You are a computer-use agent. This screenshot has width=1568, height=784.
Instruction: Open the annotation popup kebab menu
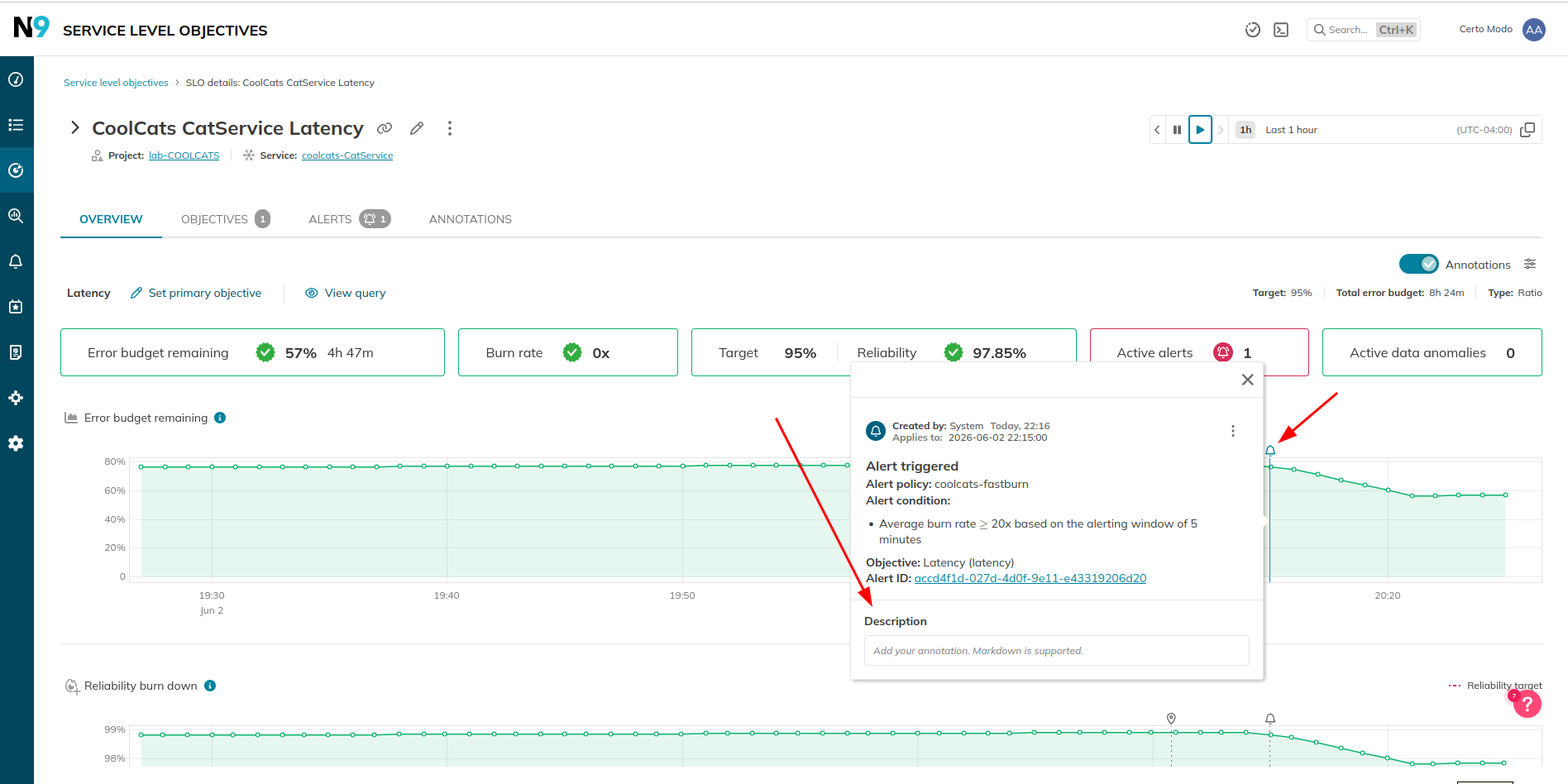(1233, 431)
